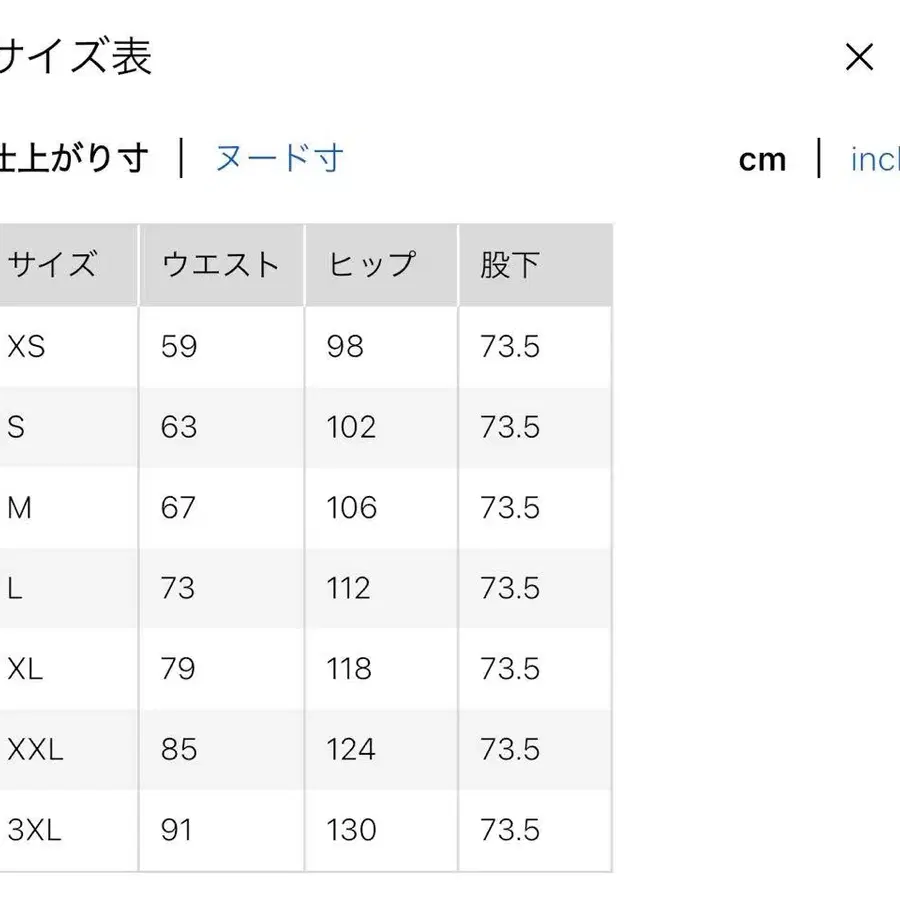Switch measurements to inch units
The width and height of the screenshot is (900, 900).
click(877, 158)
